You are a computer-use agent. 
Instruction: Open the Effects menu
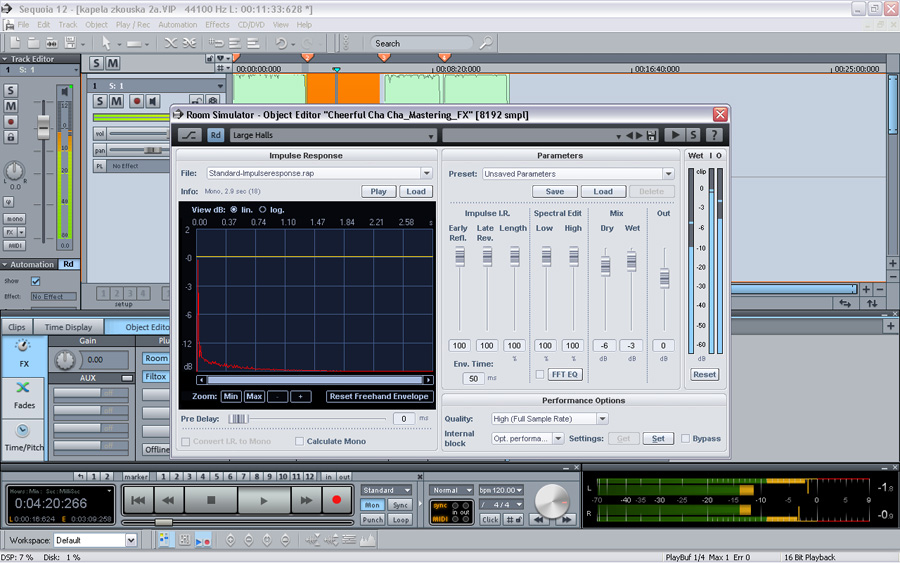point(217,24)
